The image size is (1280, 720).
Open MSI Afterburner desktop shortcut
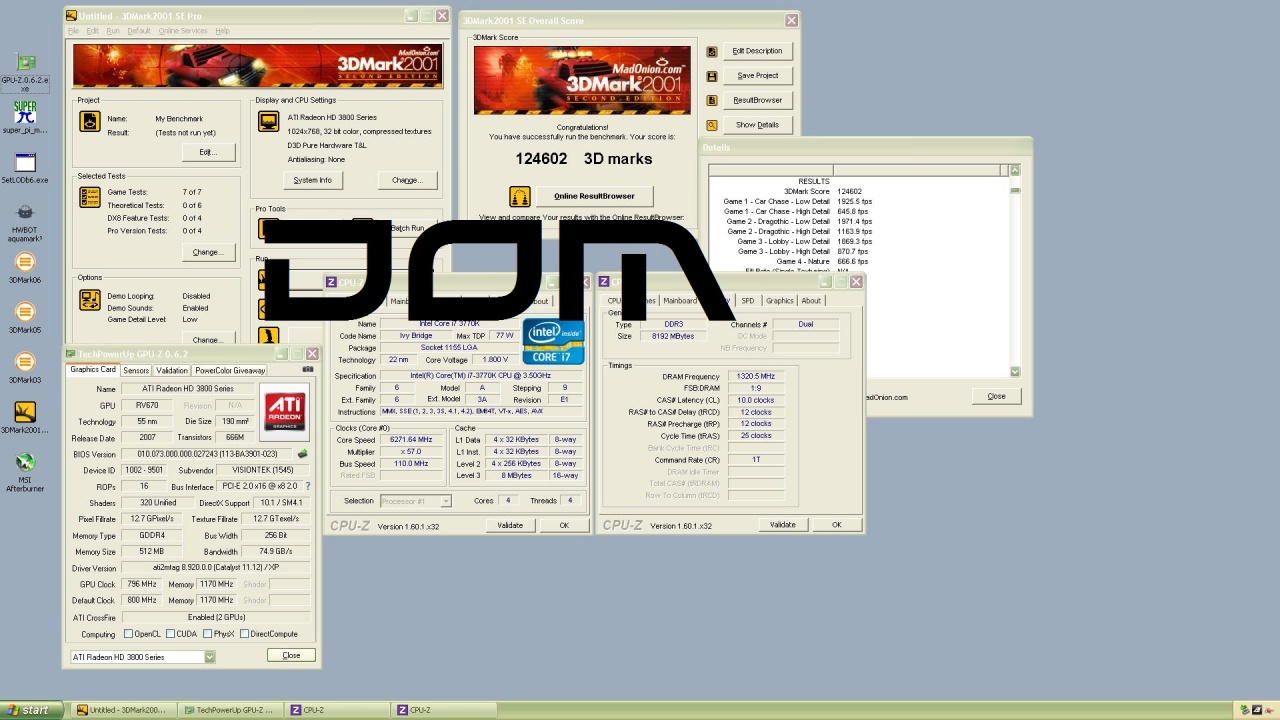[25, 463]
